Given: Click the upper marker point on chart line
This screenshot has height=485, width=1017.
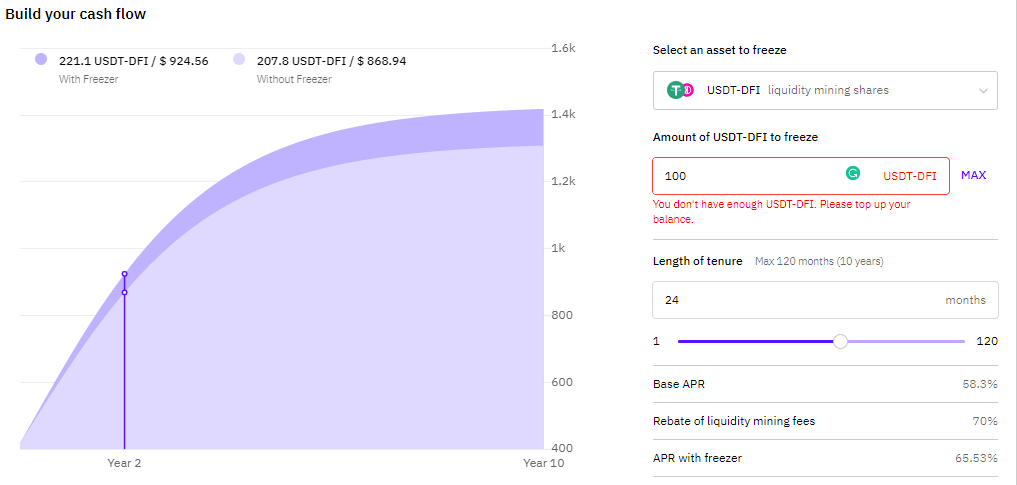Looking at the screenshot, I should 125,274.
